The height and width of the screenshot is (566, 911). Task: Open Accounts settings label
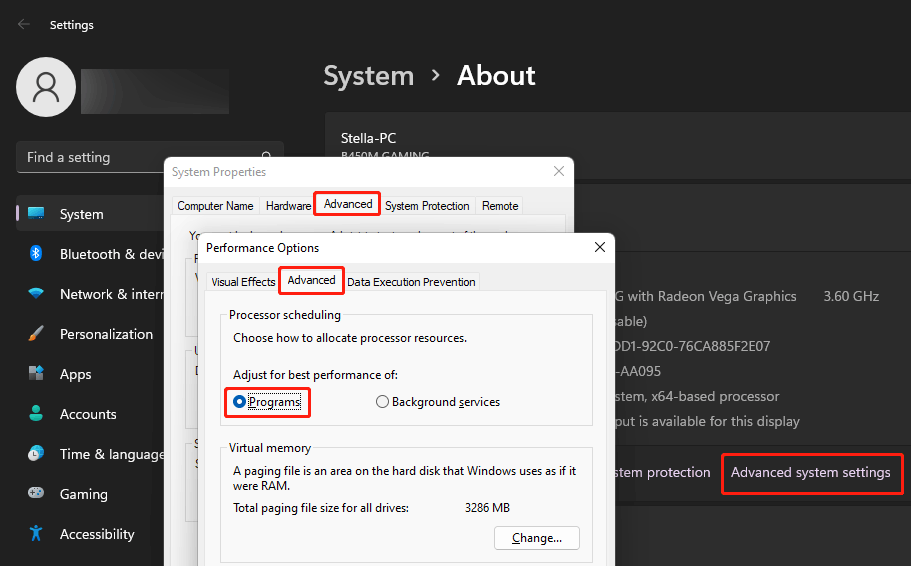point(88,414)
